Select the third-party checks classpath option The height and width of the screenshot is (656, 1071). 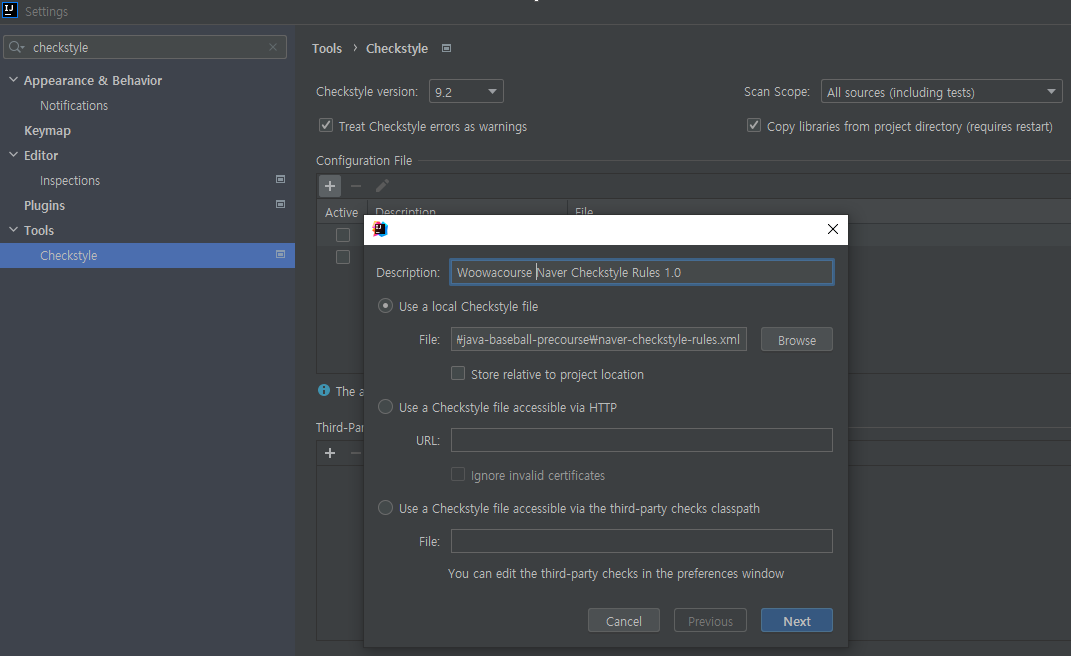385,508
